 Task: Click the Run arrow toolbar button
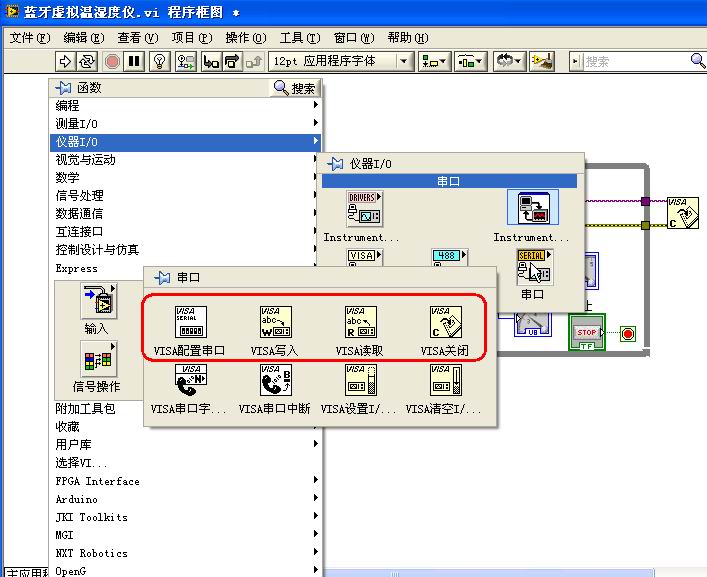tap(66, 62)
